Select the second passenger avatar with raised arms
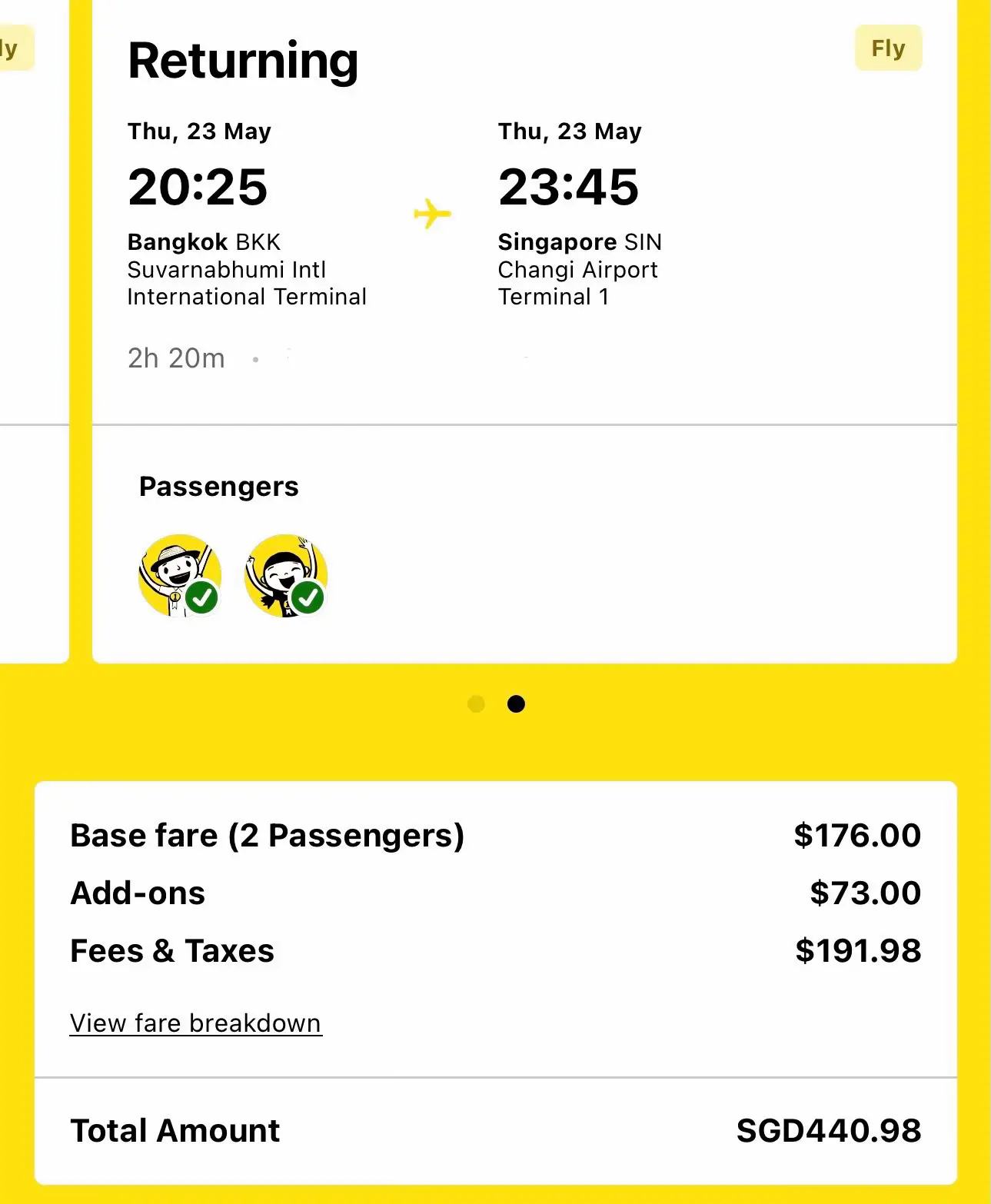This screenshot has width=991, height=1204. [x=285, y=574]
